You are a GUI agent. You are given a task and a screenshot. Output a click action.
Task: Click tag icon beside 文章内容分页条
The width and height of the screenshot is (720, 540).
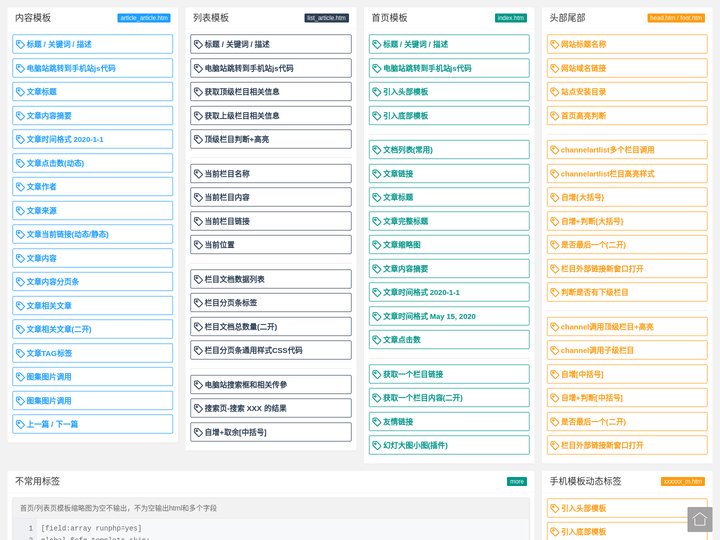point(20,281)
